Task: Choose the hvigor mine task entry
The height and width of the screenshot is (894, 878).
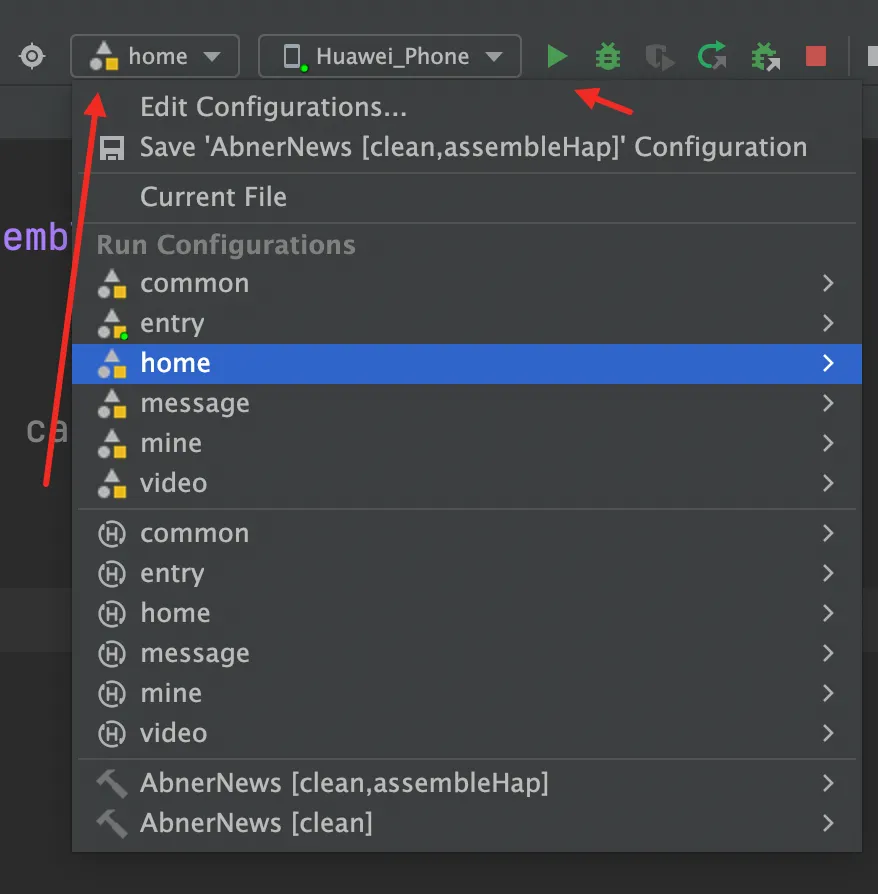Action: point(171,694)
